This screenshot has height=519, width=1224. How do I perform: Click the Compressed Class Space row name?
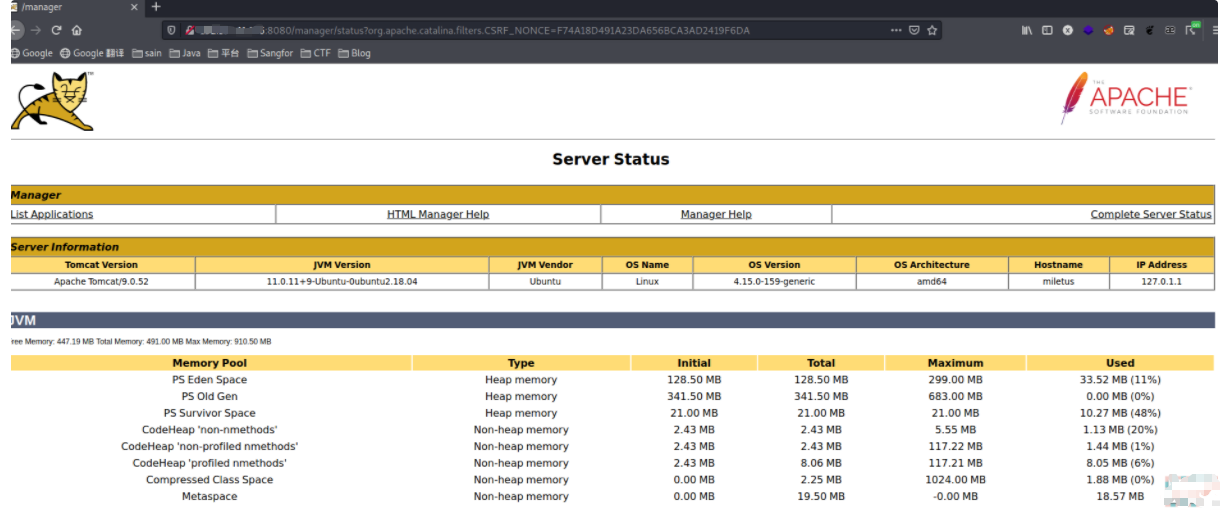[210, 480]
